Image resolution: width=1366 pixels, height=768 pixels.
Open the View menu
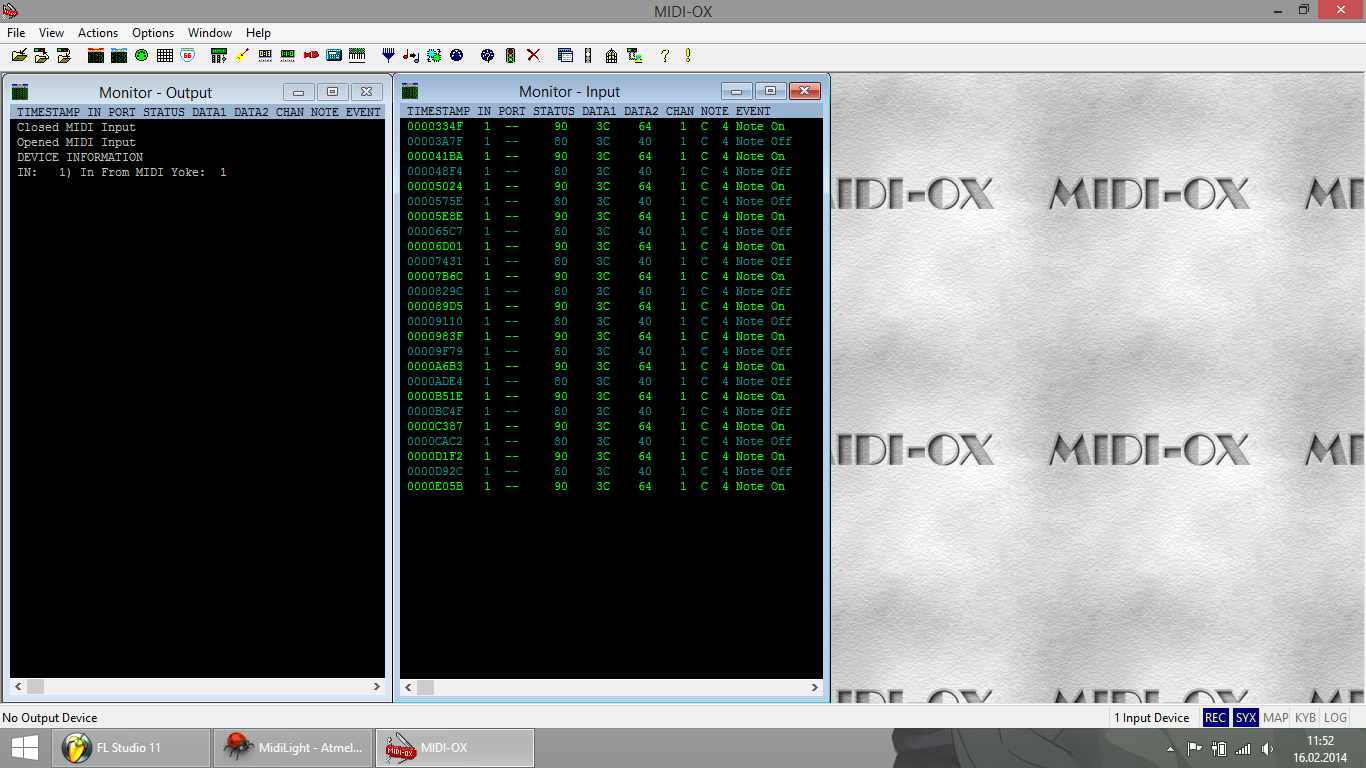coord(51,33)
